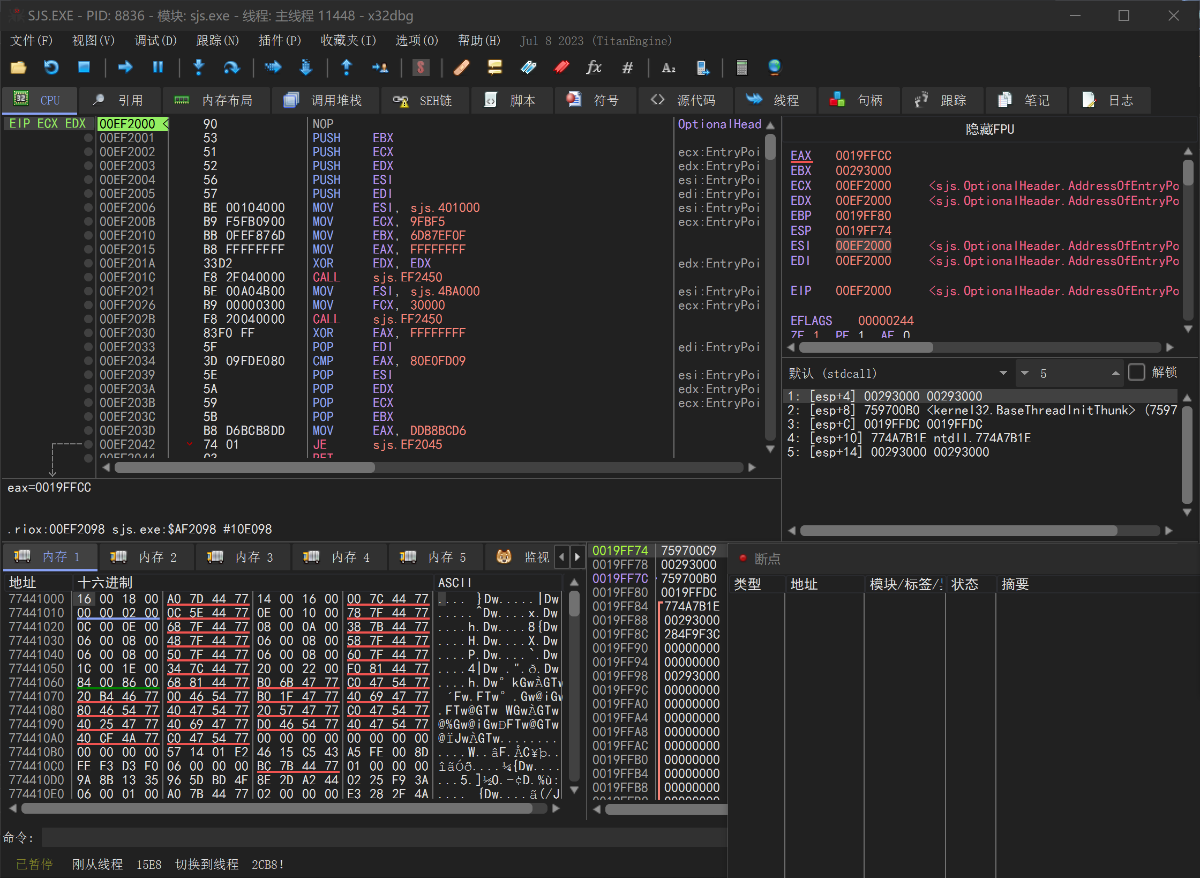Restart the debugged program
Image resolution: width=1200 pixels, height=878 pixels.
51,67
